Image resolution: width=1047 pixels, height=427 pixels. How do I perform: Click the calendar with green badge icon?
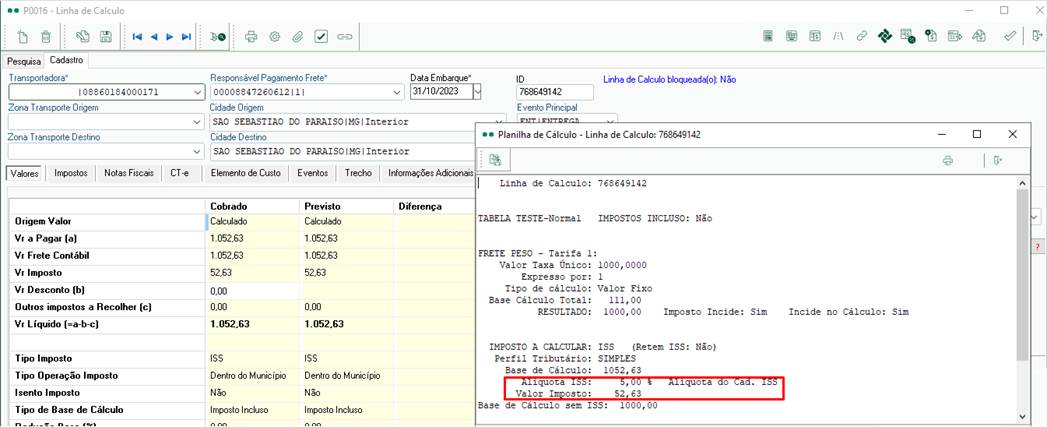click(907, 36)
